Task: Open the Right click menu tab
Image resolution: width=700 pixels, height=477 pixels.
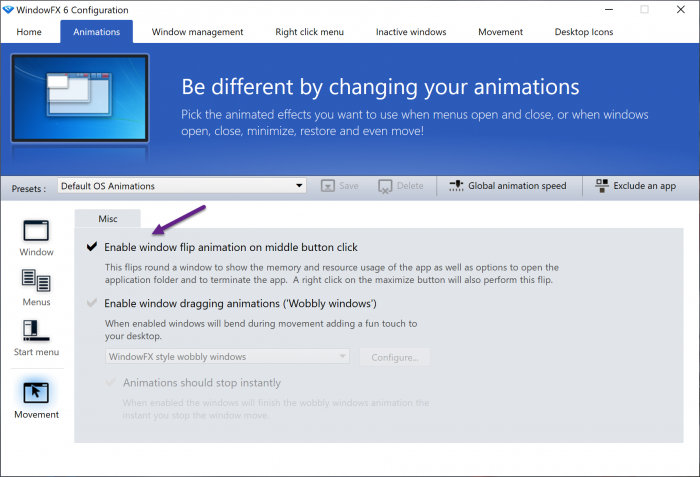Action: pyautogui.click(x=309, y=32)
